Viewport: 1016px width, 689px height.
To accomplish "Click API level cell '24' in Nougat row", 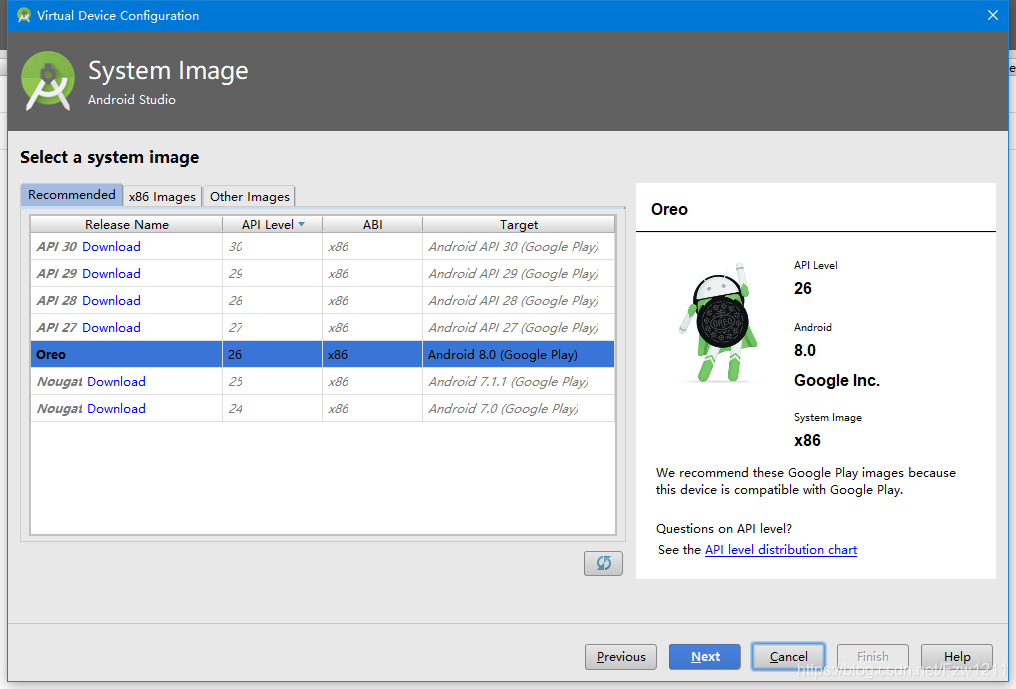I will pos(272,408).
